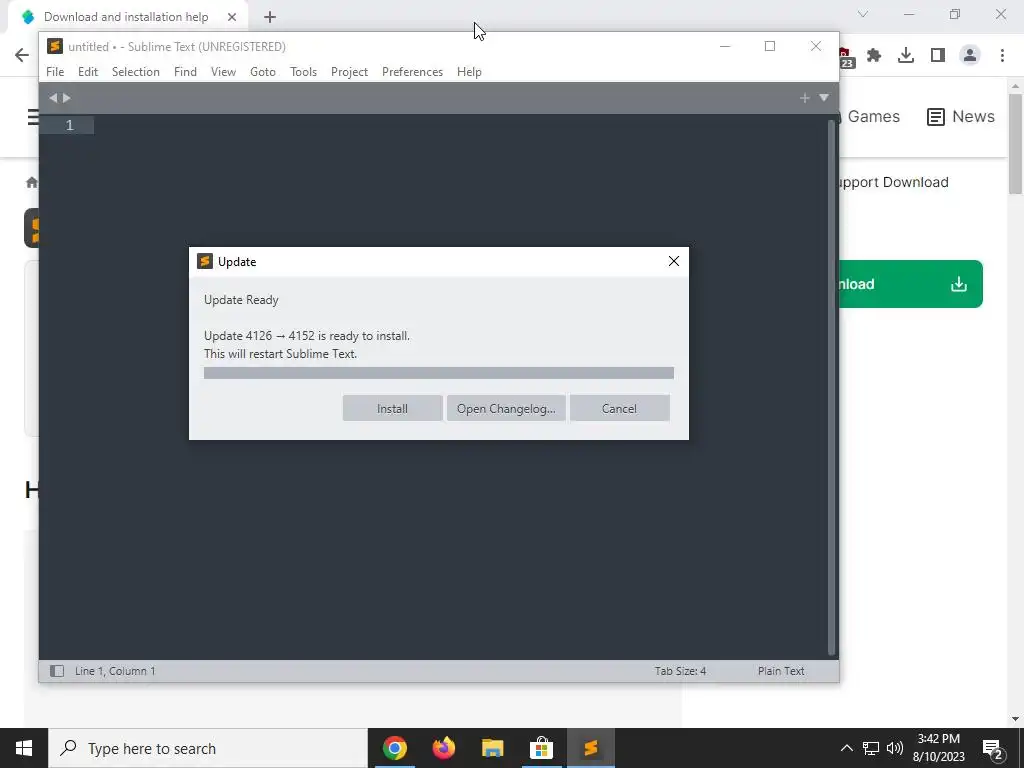The height and width of the screenshot is (768, 1024).
Task: Open News link on the webpage
Action: click(x=961, y=116)
